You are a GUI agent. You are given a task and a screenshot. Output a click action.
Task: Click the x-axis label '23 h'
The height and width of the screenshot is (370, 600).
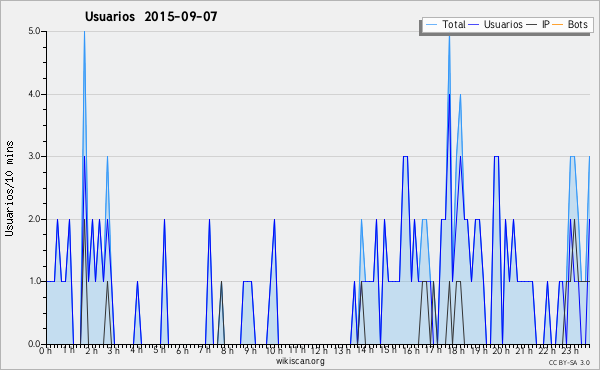pyautogui.click(x=570, y=350)
